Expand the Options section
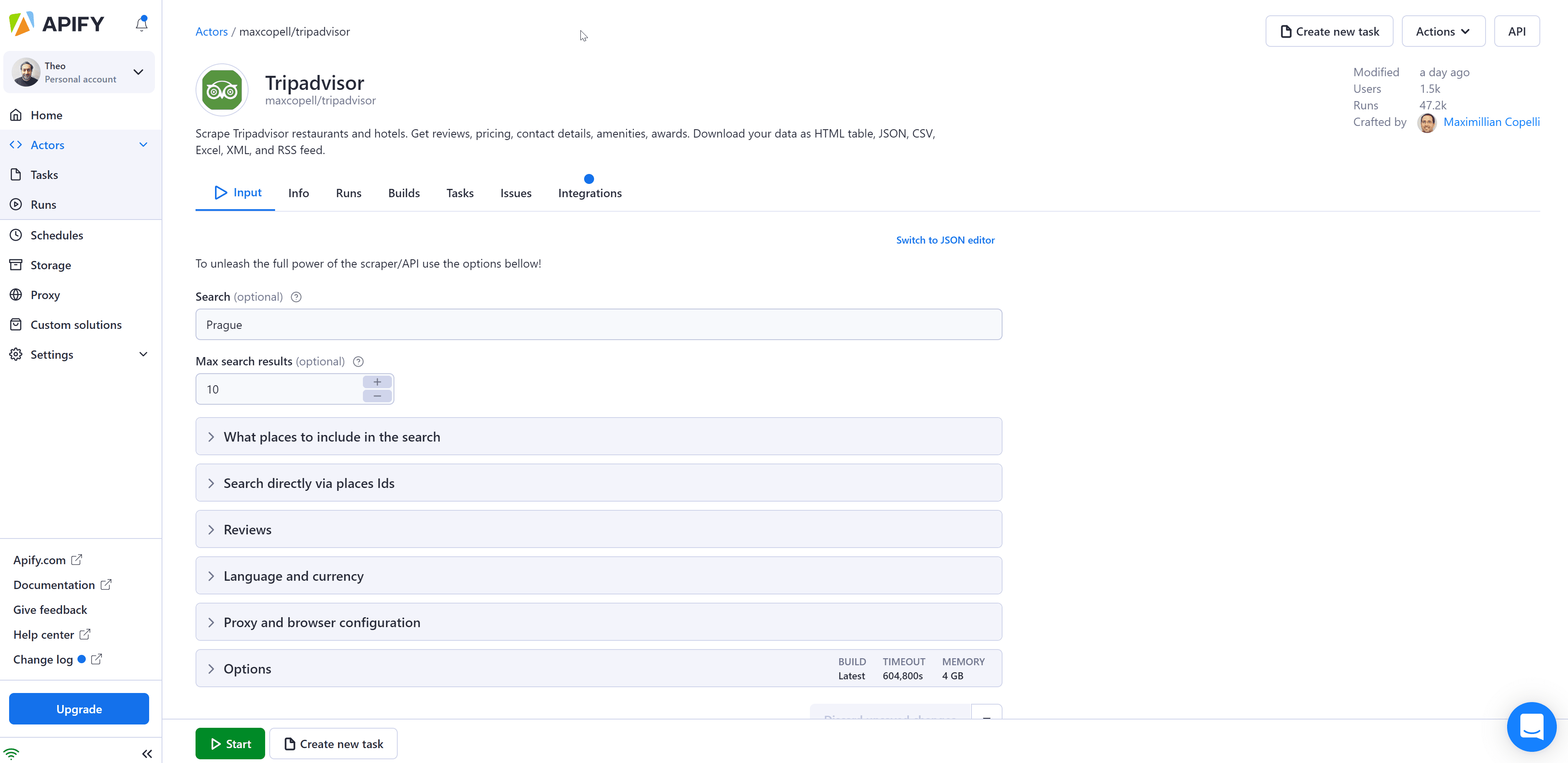1568x763 pixels. pyautogui.click(x=598, y=669)
